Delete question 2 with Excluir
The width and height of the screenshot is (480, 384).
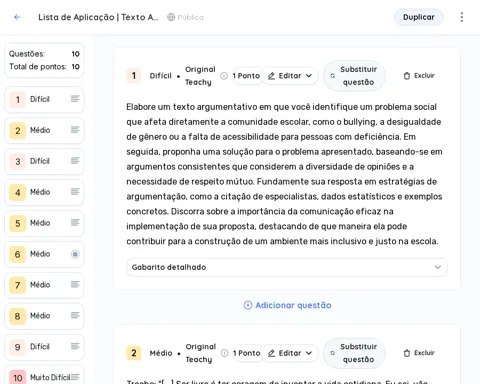coord(419,353)
